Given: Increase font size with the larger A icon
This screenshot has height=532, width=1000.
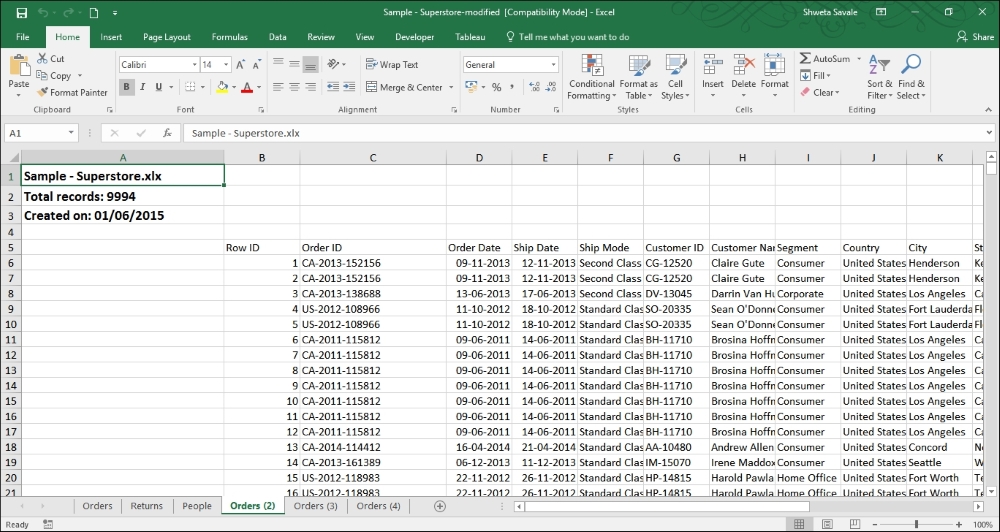Looking at the screenshot, I should coord(240,65).
